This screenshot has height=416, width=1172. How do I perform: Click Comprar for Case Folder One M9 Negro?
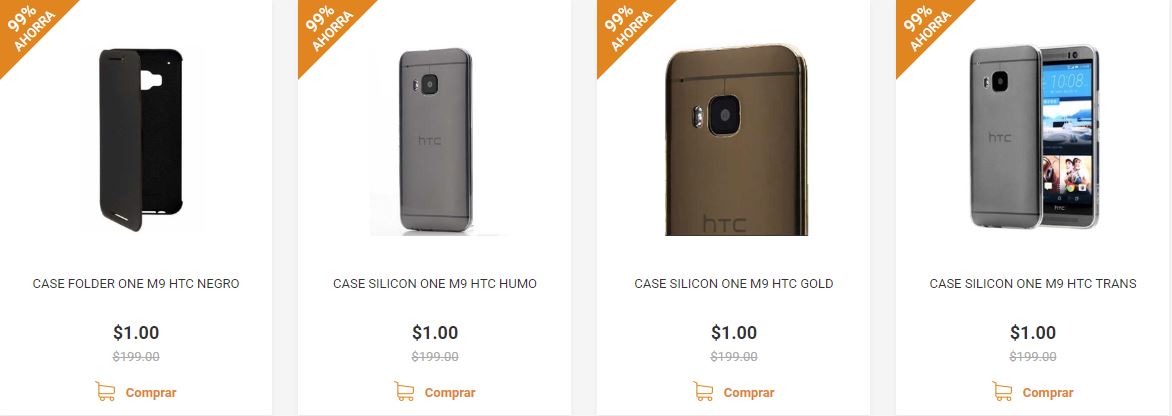[x=151, y=393]
